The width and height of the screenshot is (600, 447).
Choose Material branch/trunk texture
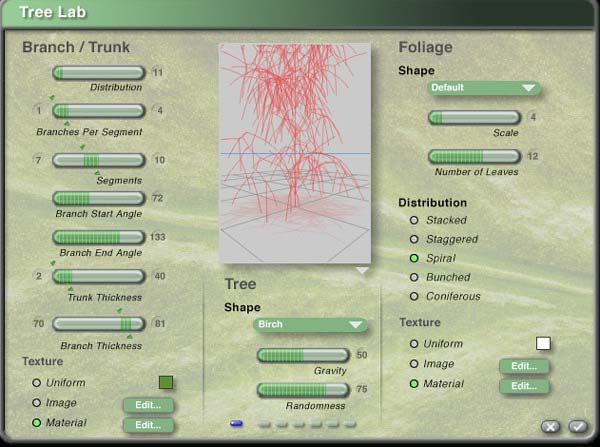37,423
